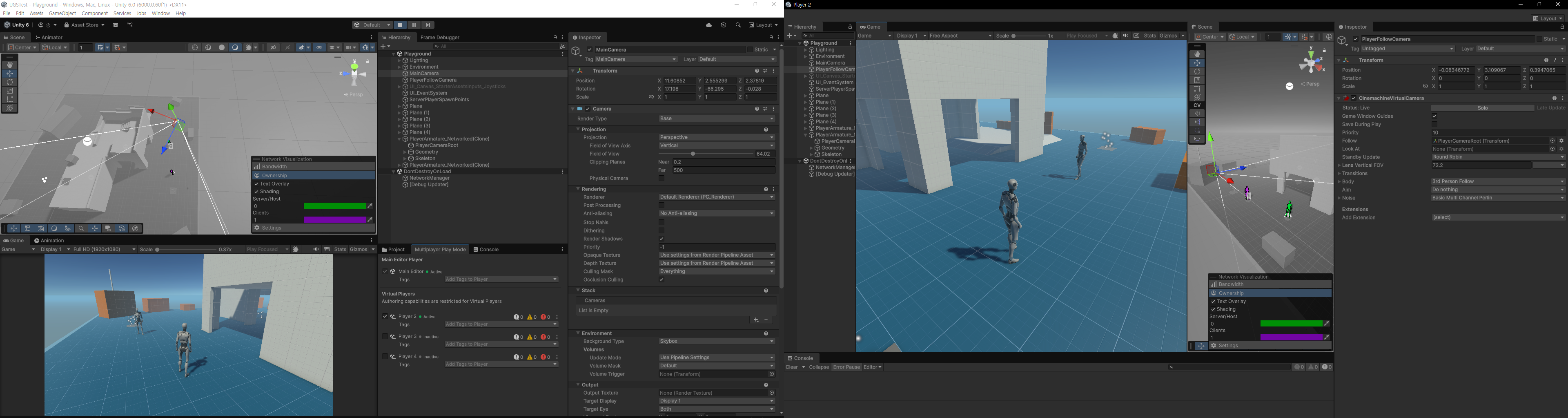Add a new object with Hierarchy plus button

384,46
